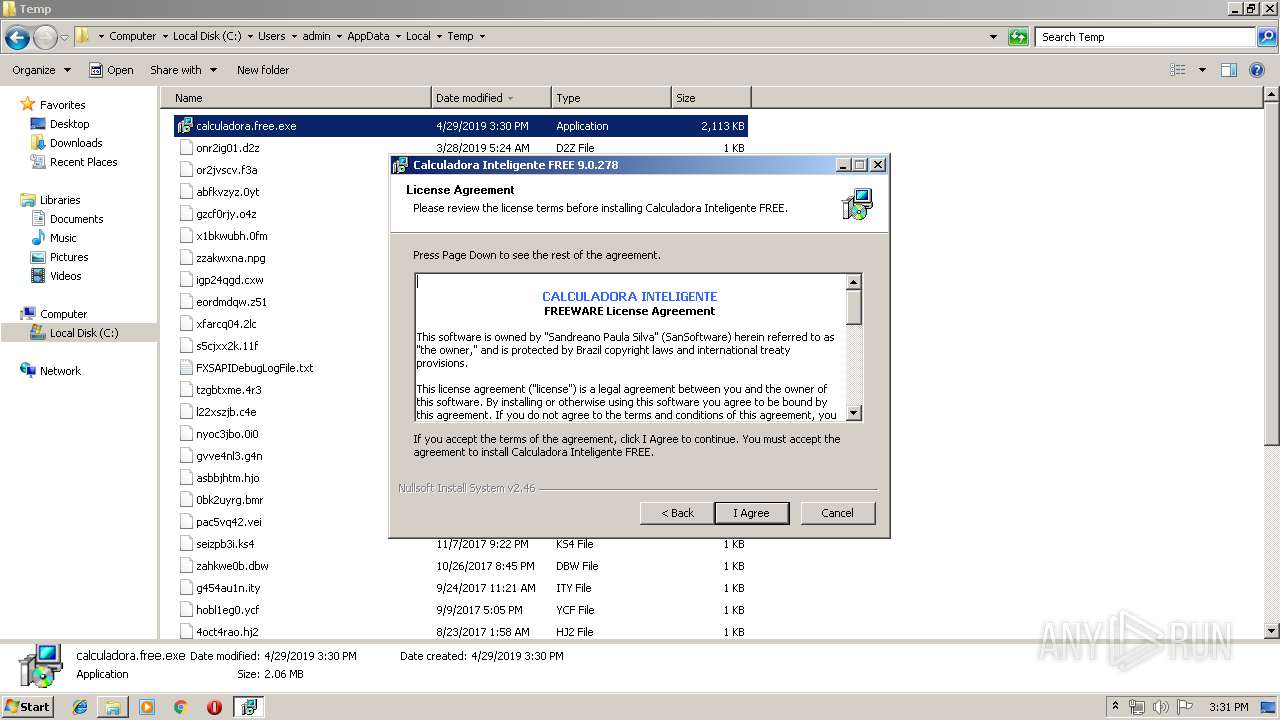The height and width of the screenshot is (720, 1280).
Task: Open the Pictures library
Action: pyautogui.click(x=69, y=257)
